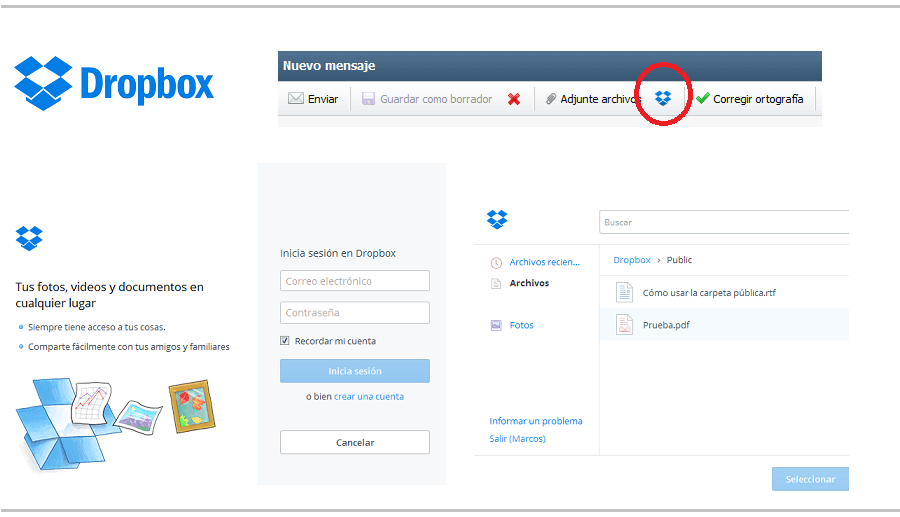
Task: Click Public in the breadcrumb
Action: coord(679,260)
